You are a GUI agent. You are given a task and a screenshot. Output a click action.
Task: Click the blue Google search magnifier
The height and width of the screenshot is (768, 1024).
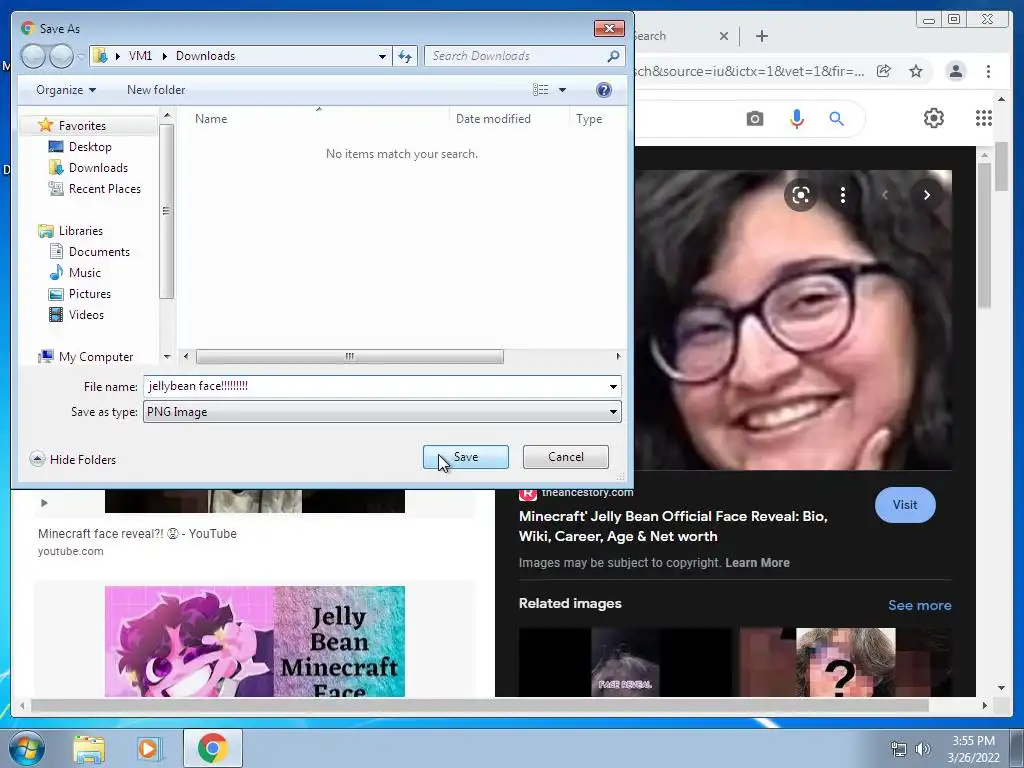836,119
